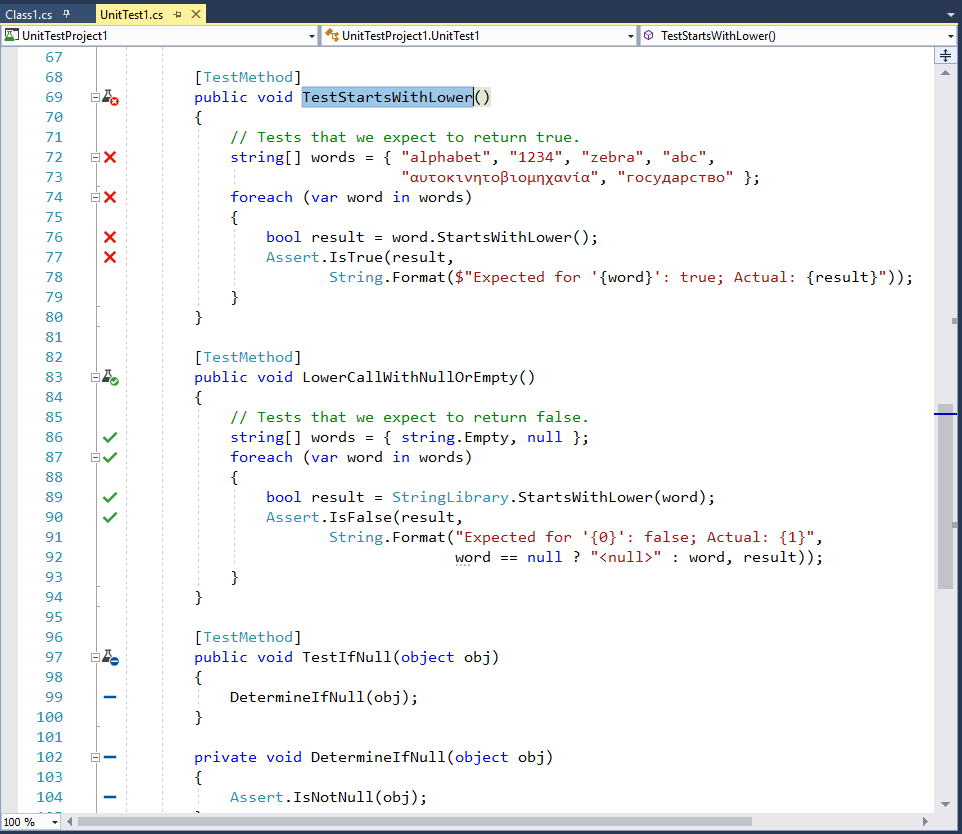Viewport: 962px width, 834px height.
Task: Click the "alphabet" string literal
Action: click(446, 157)
